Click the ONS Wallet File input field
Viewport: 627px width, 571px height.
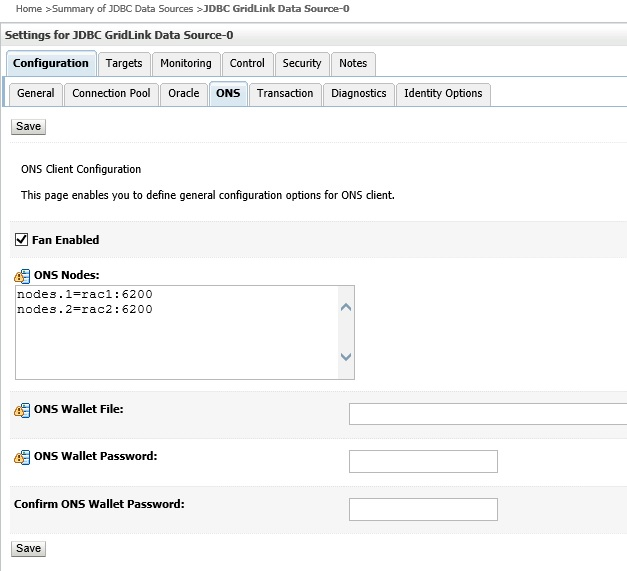click(487, 414)
